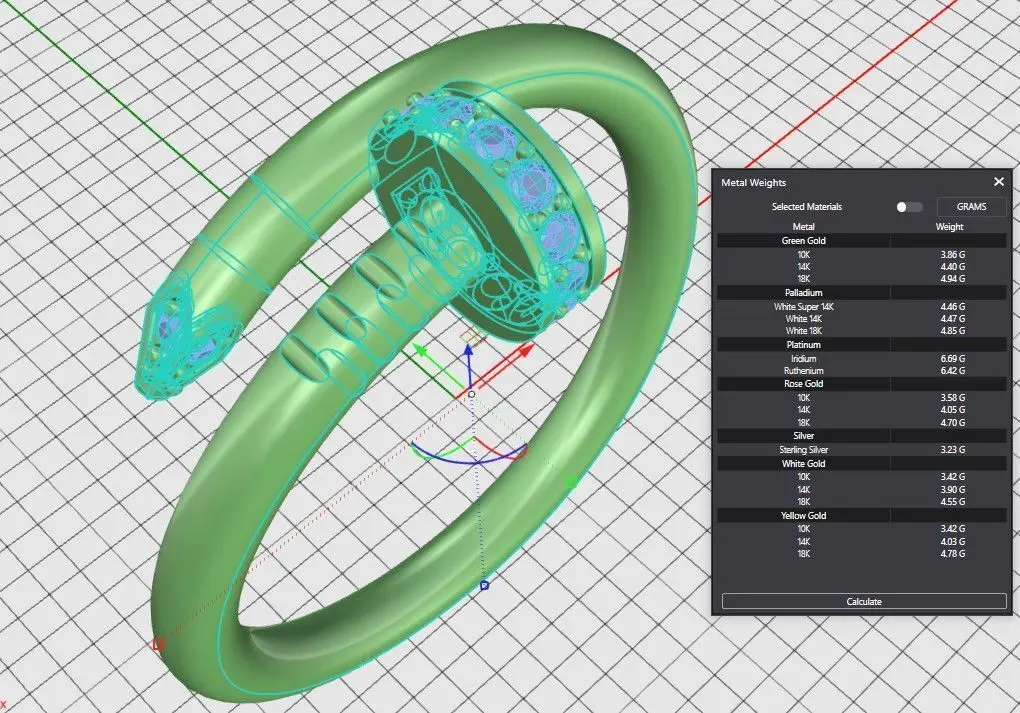Click the Weight column header
The width and height of the screenshot is (1020, 713).
(949, 227)
